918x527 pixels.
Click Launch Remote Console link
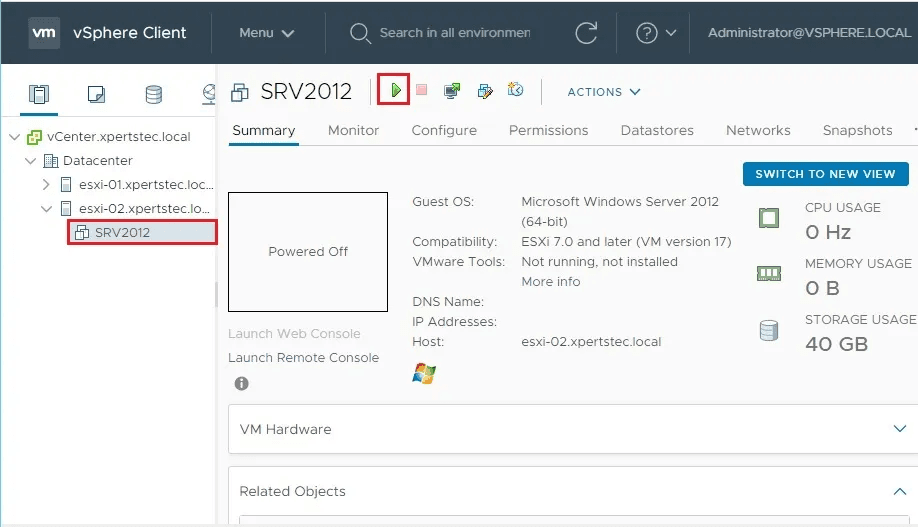[x=303, y=358]
